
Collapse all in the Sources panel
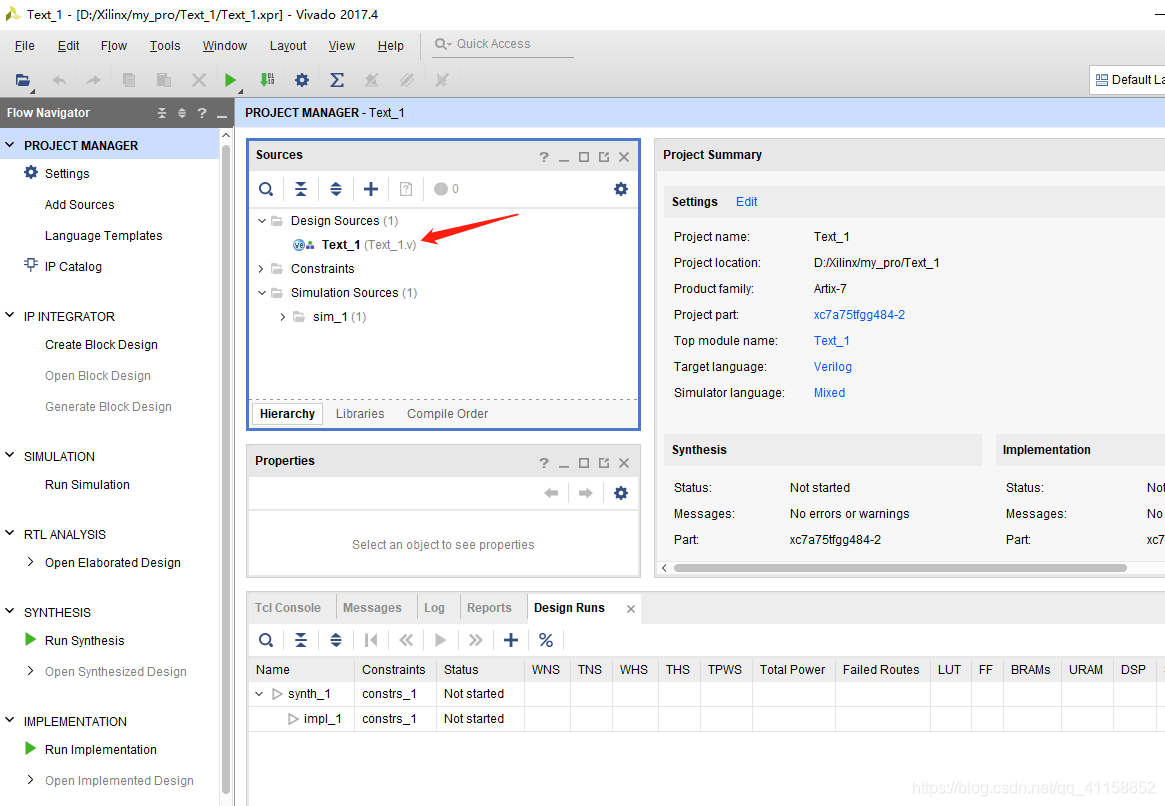coord(301,189)
